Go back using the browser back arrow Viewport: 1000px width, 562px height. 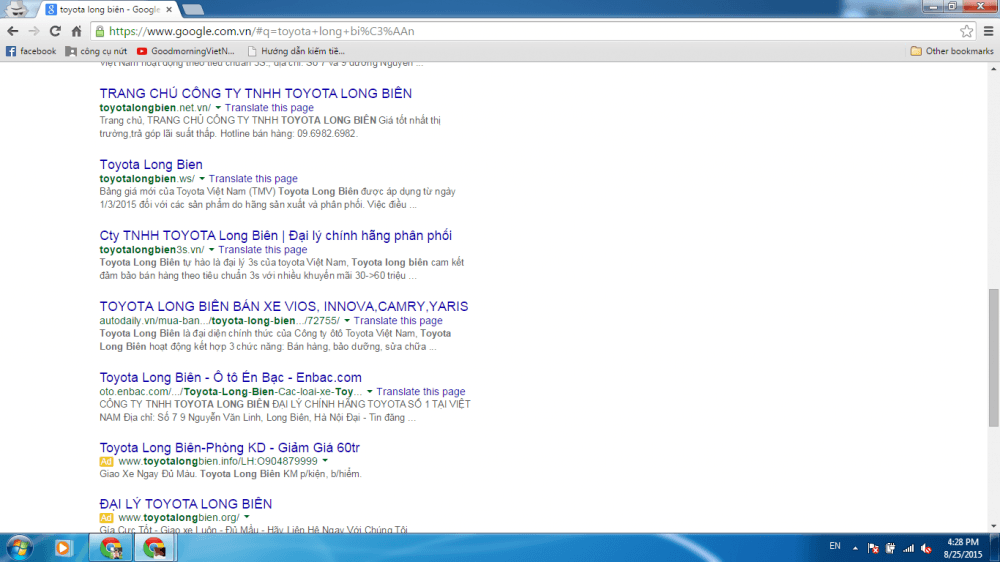click(13, 31)
